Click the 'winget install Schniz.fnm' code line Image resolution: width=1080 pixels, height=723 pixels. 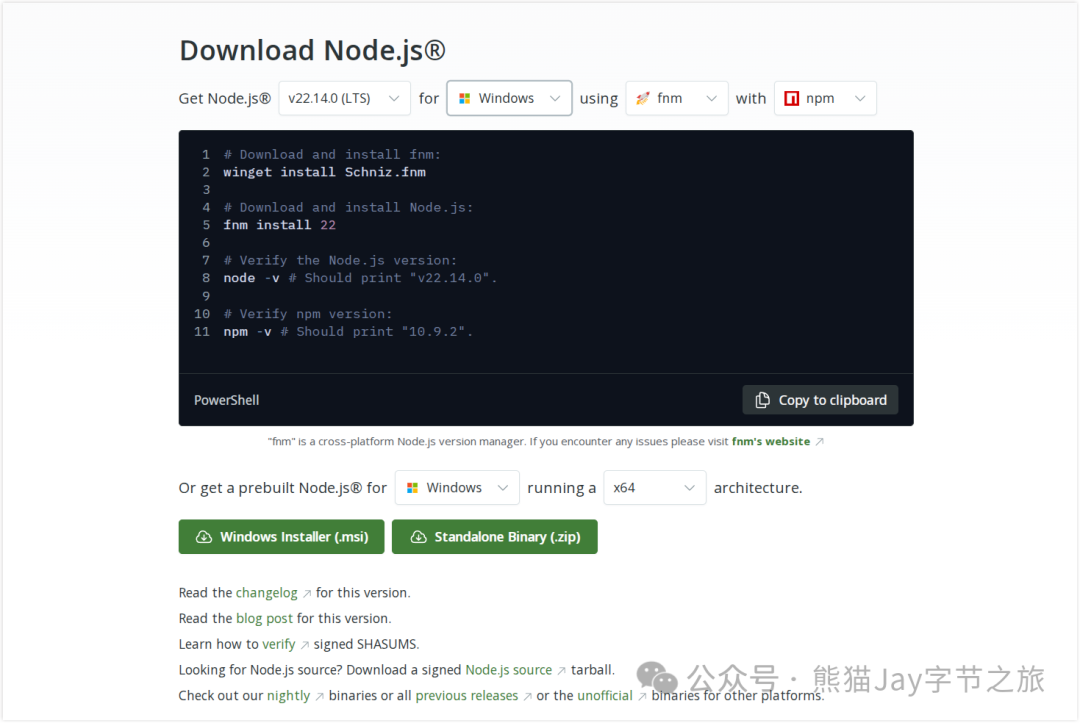pyautogui.click(x=324, y=172)
